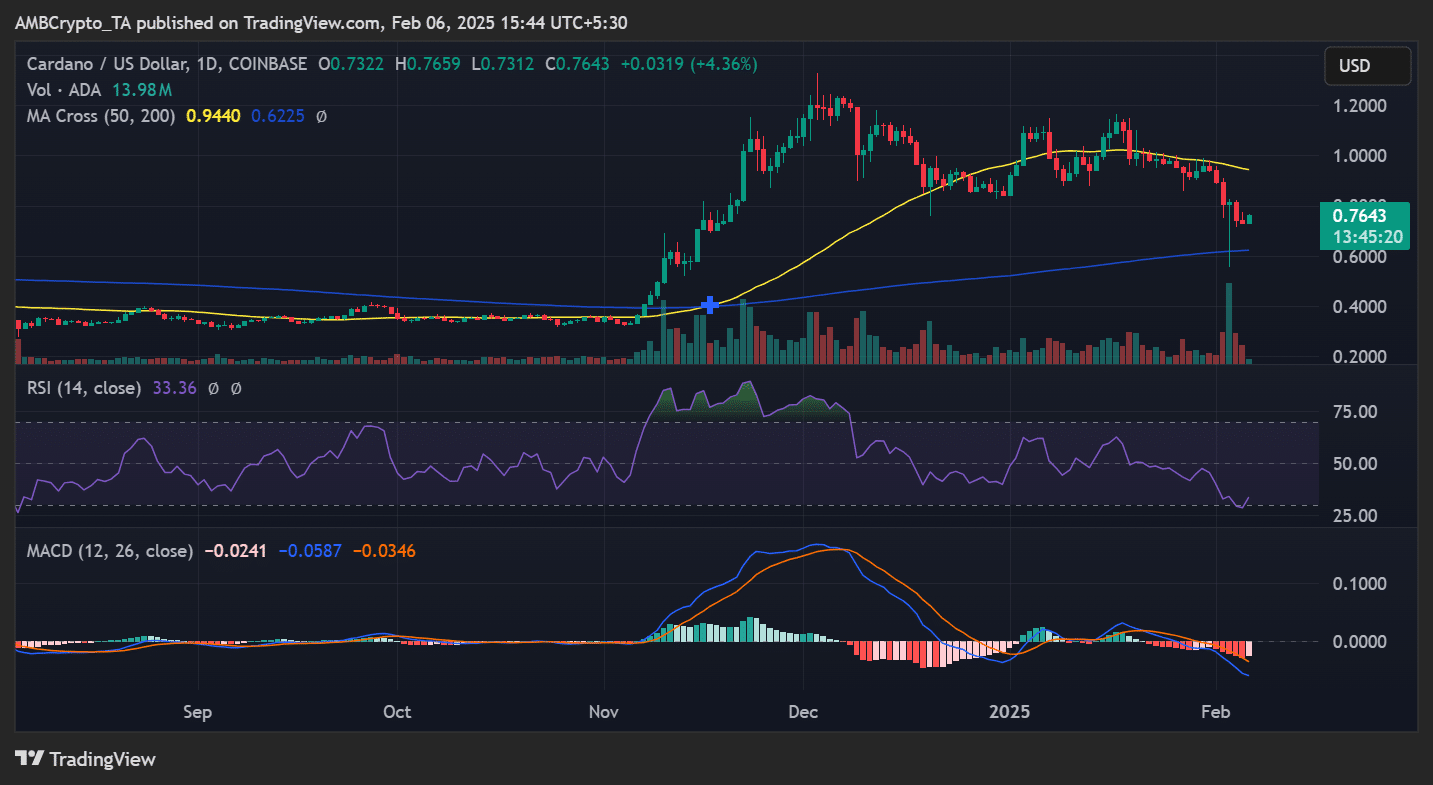Click the high price H0.7659
This screenshot has height=785, width=1433.
430,64
